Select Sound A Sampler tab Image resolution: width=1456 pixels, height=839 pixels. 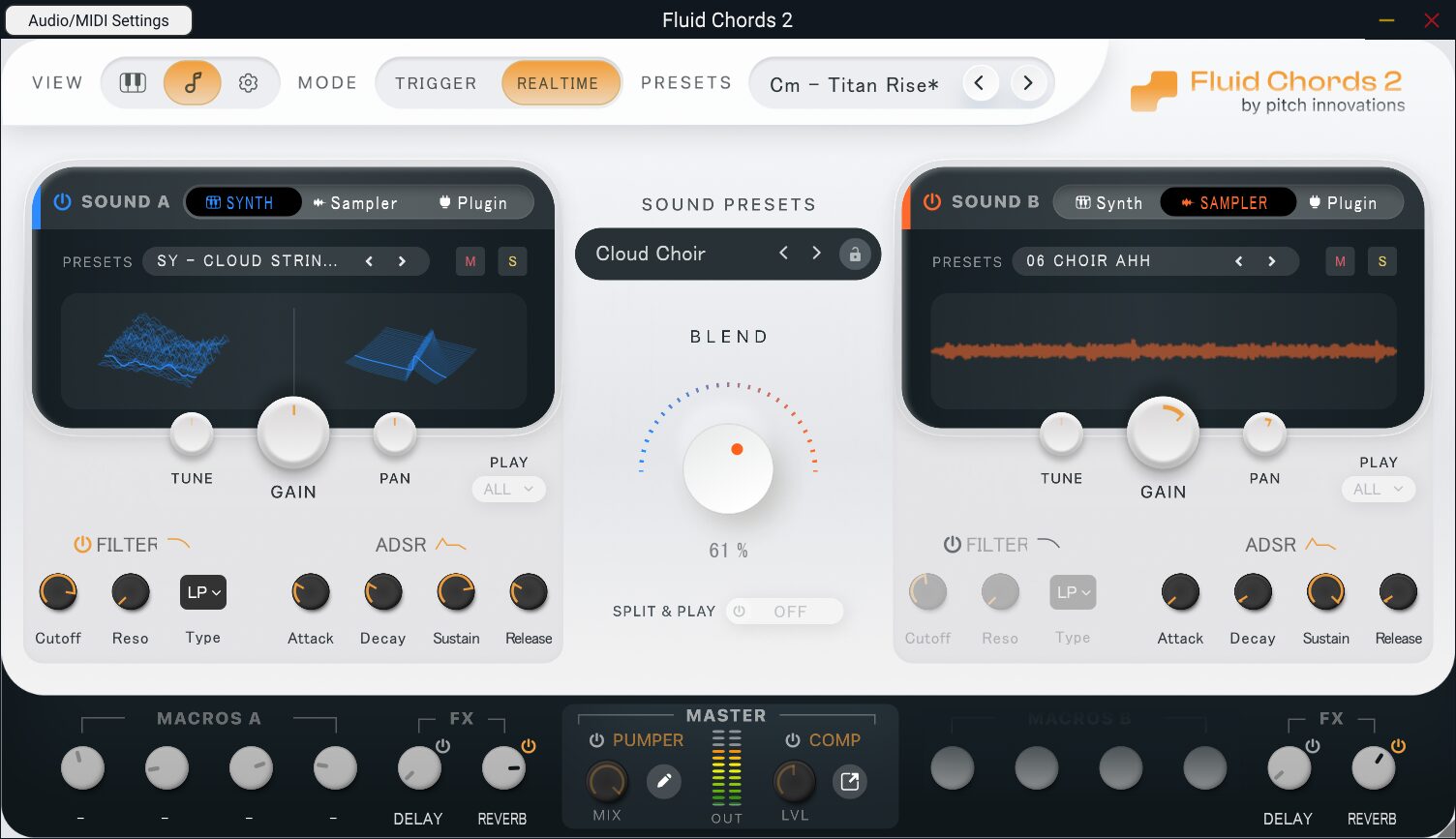(x=355, y=203)
